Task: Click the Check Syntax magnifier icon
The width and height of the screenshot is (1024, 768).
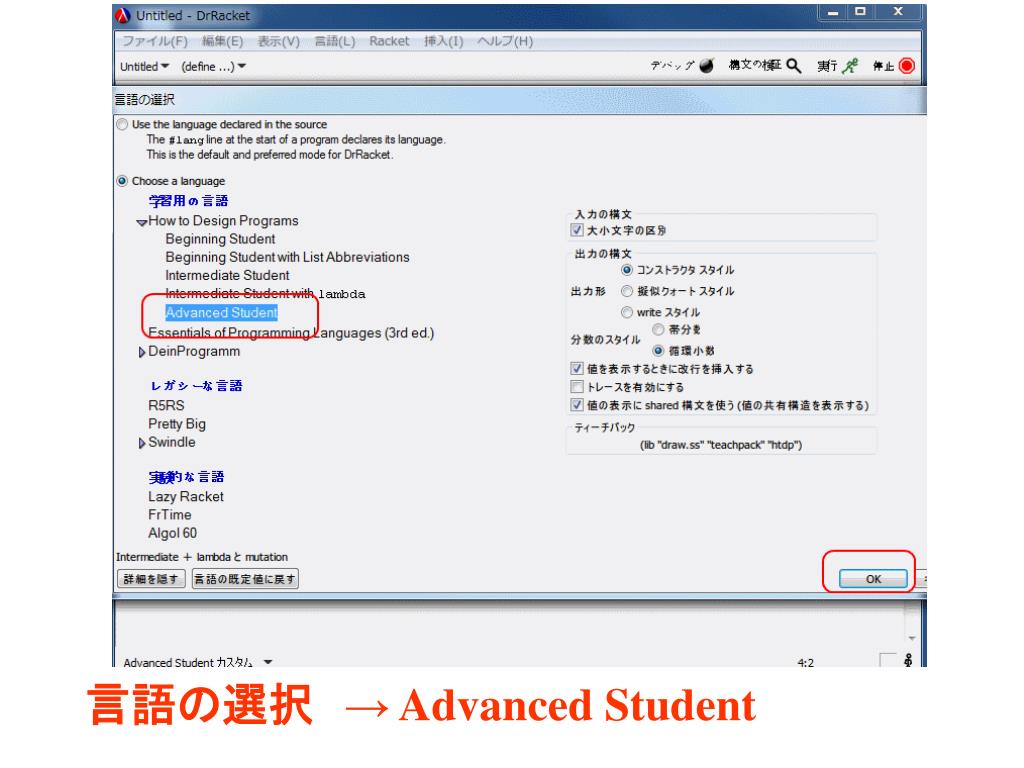Action: (793, 65)
